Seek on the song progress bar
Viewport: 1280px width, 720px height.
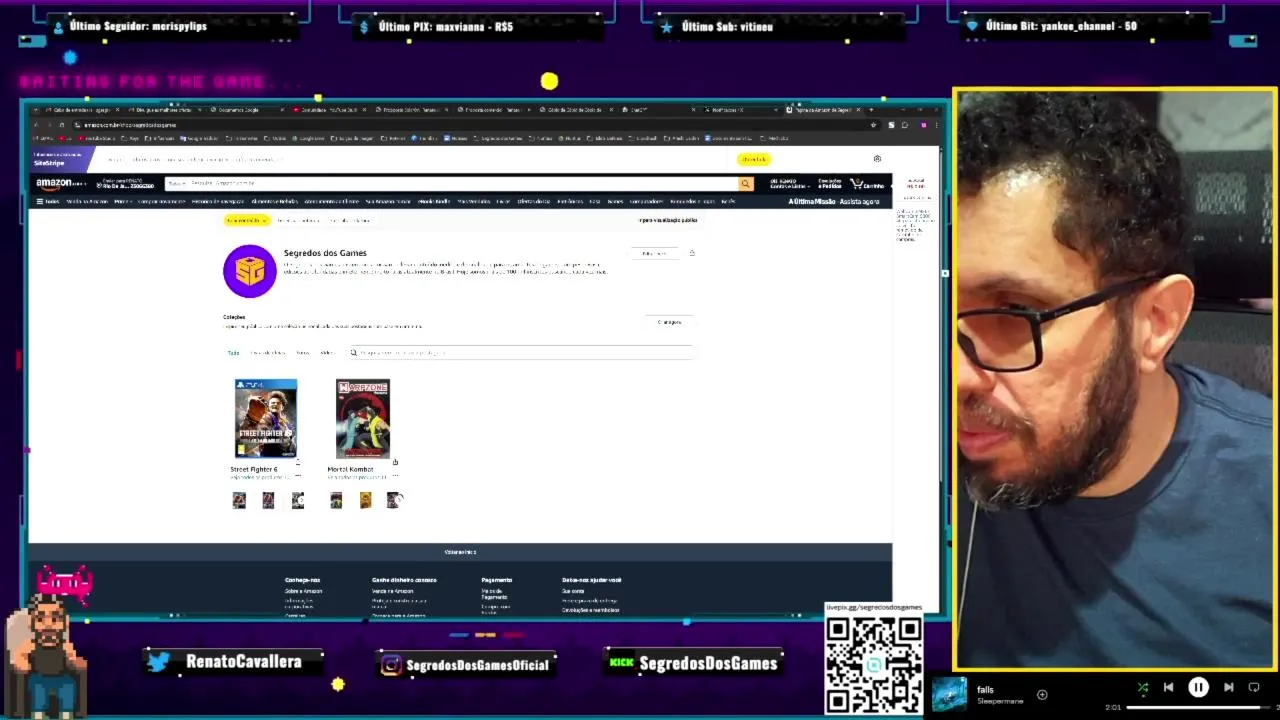click(x=1197, y=708)
